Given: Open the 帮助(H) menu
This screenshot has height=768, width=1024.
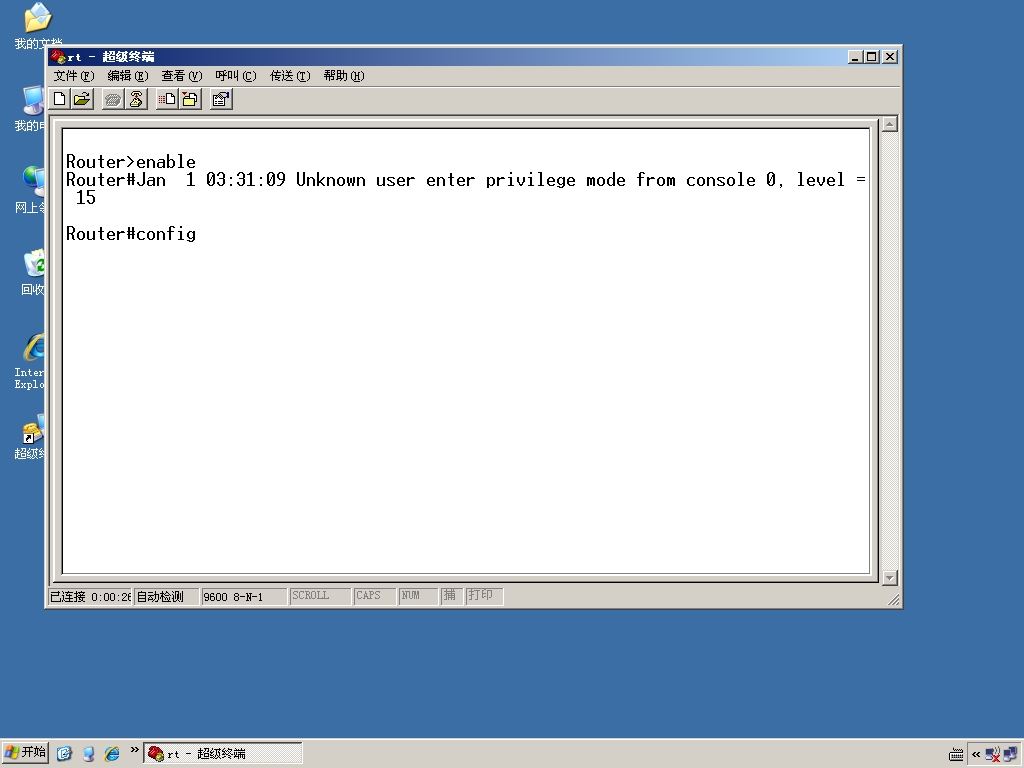Looking at the screenshot, I should pyautogui.click(x=344, y=76).
